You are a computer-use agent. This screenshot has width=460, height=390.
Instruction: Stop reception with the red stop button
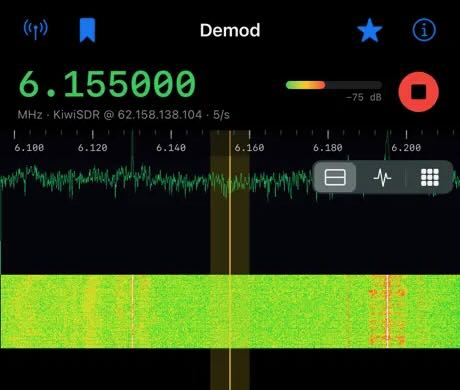[419, 92]
